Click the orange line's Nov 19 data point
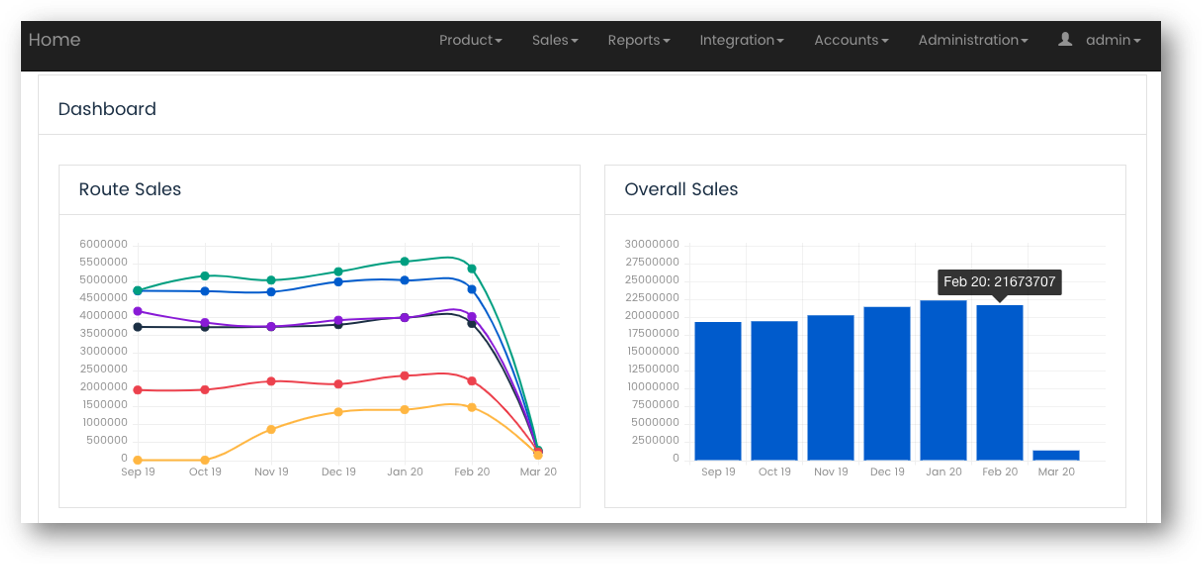Viewport: 1202px width, 564px height. coord(271,429)
